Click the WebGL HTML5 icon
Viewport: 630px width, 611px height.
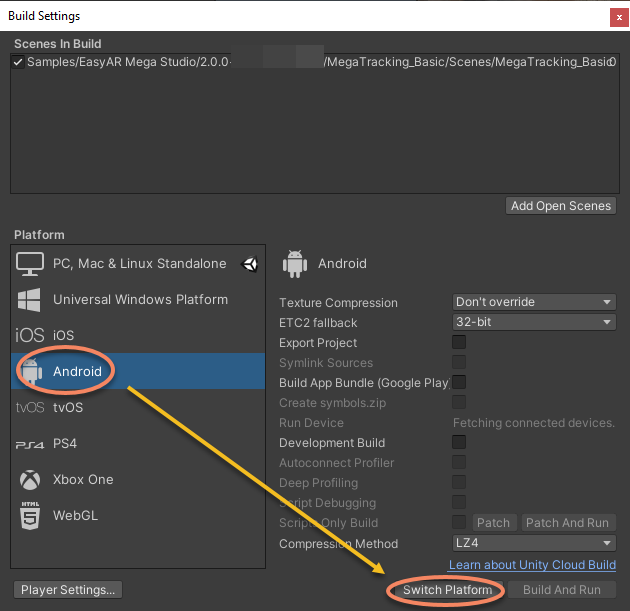point(30,516)
